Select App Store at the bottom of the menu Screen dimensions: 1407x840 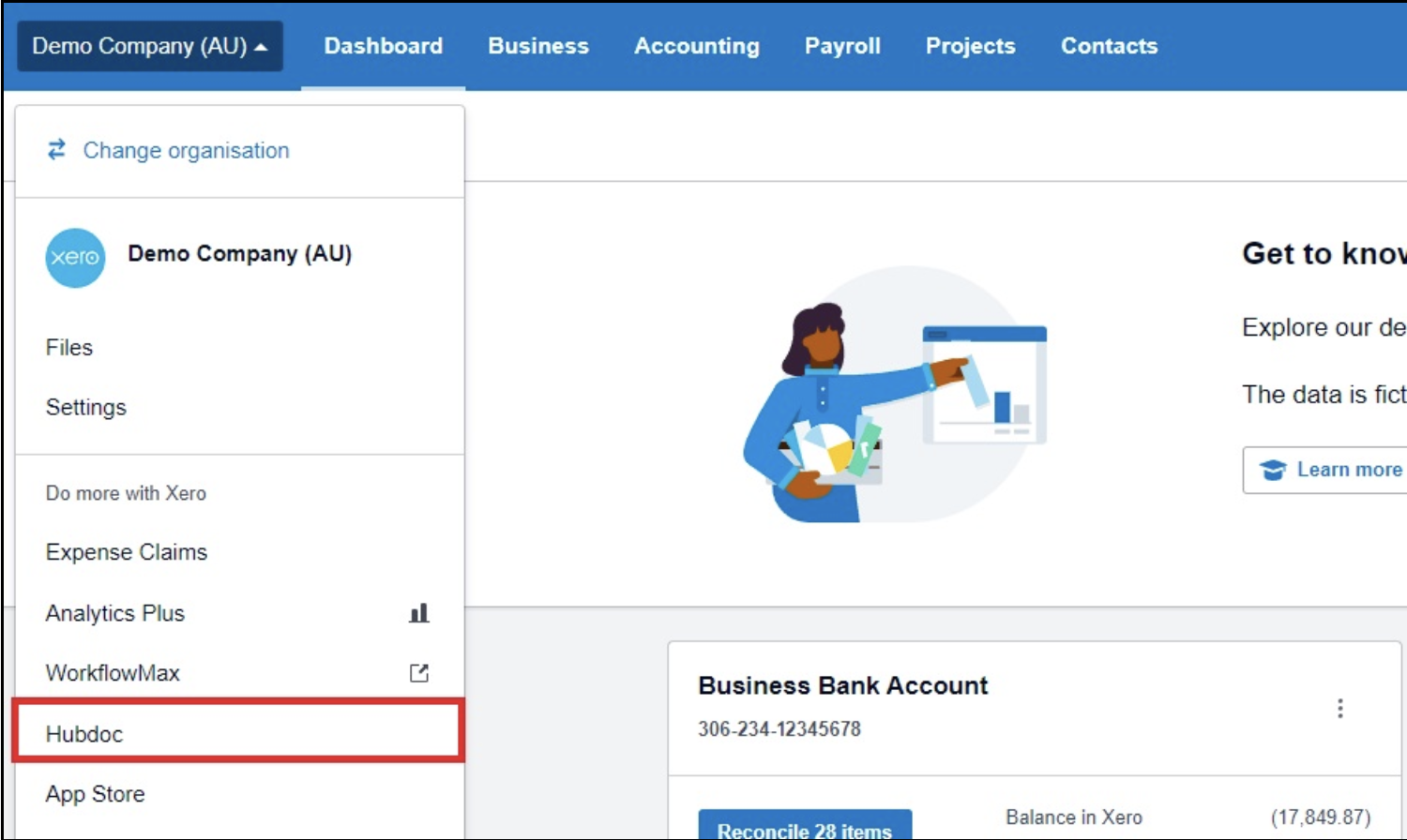pos(95,794)
